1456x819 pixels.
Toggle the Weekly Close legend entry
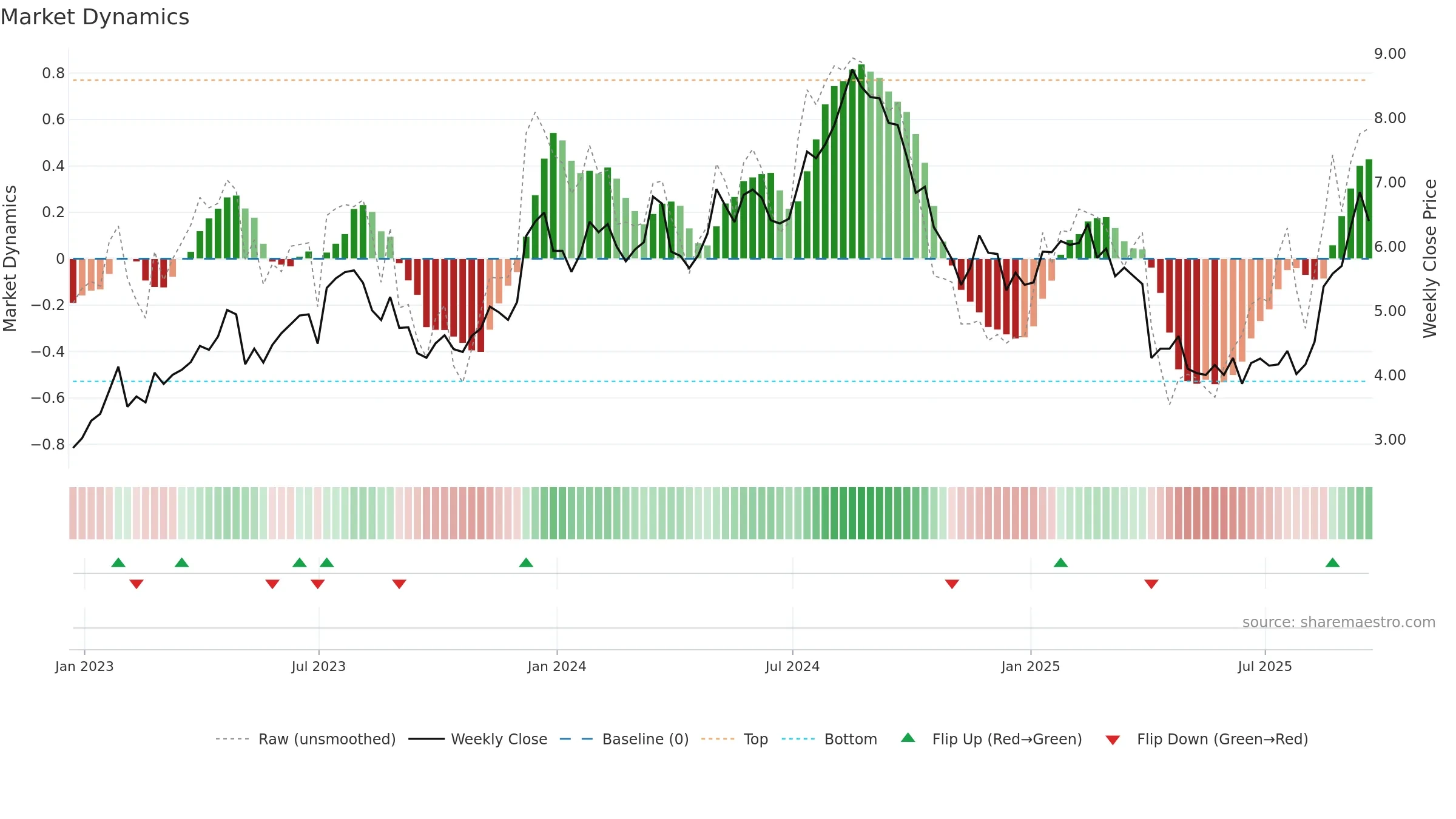tap(478, 739)
